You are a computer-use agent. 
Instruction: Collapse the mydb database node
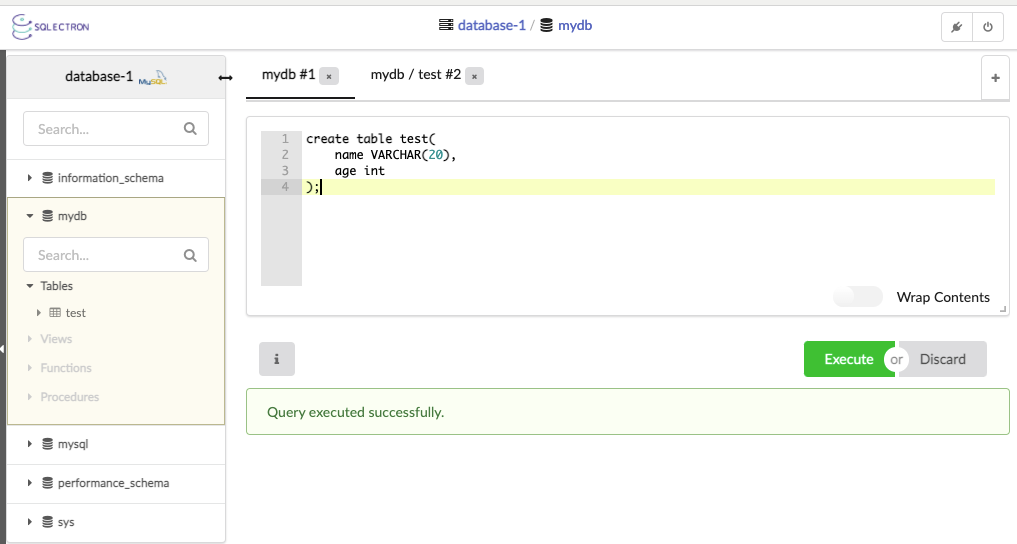pos(30,215)
